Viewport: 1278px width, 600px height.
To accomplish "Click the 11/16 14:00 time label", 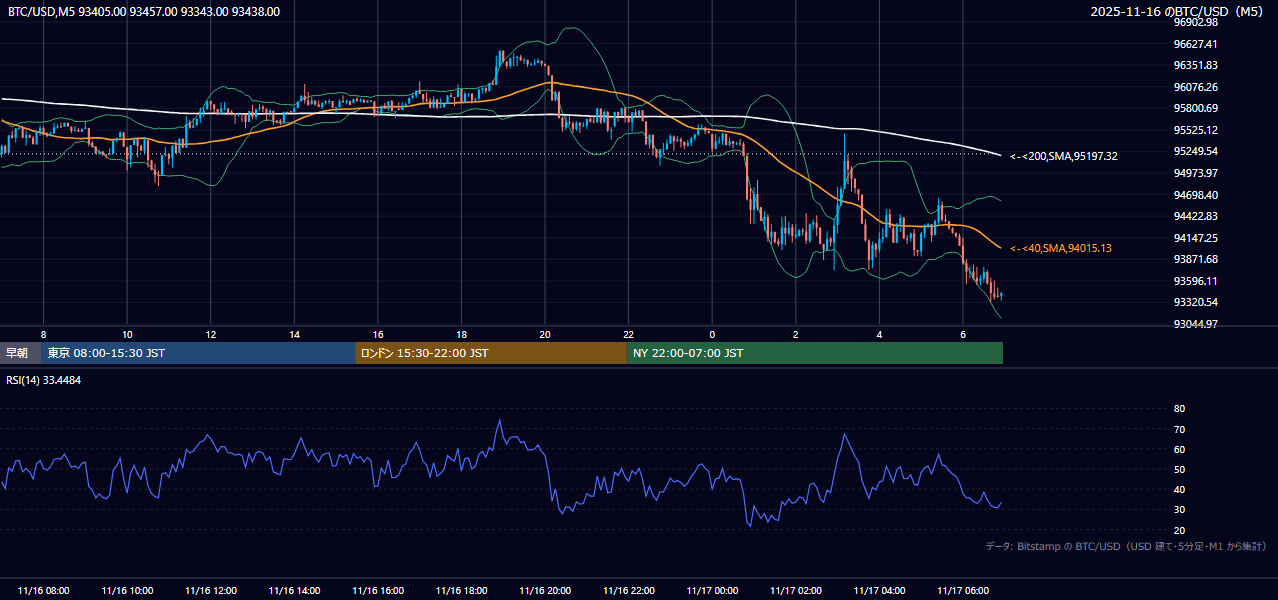I will pyautogui.click(x=294, y=591).
